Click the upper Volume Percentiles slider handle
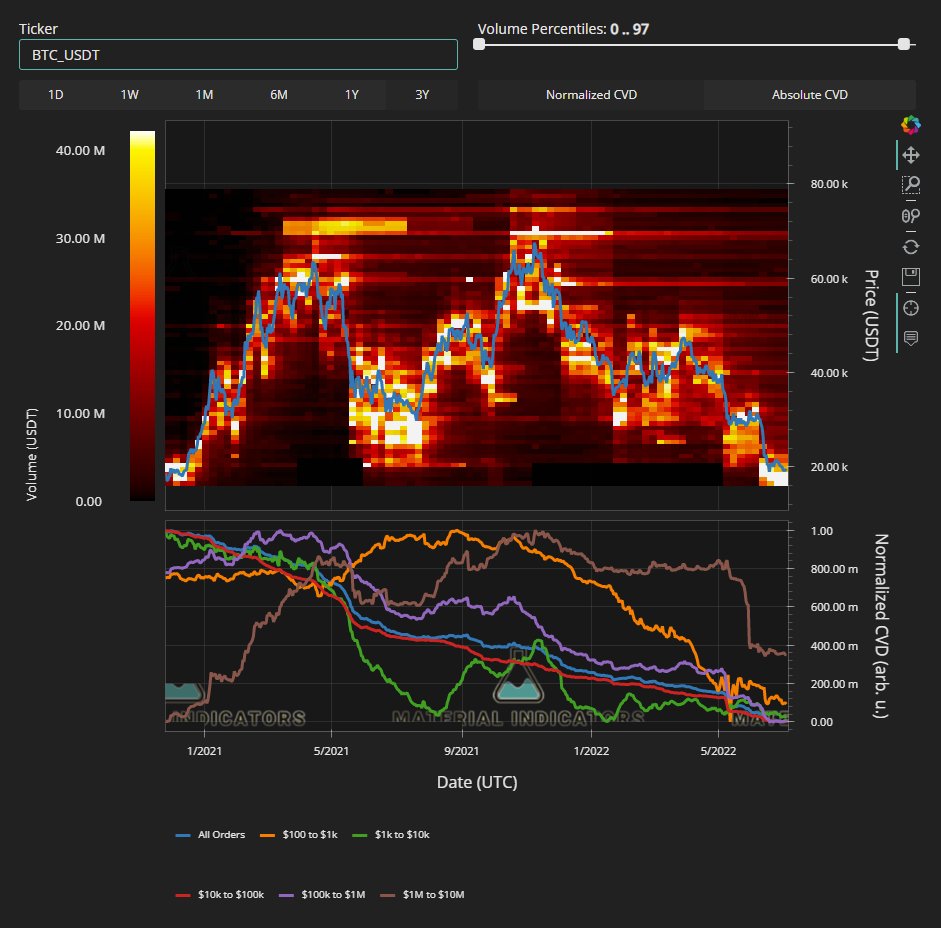Screen dimensions: 941x928 click(904, 44)
